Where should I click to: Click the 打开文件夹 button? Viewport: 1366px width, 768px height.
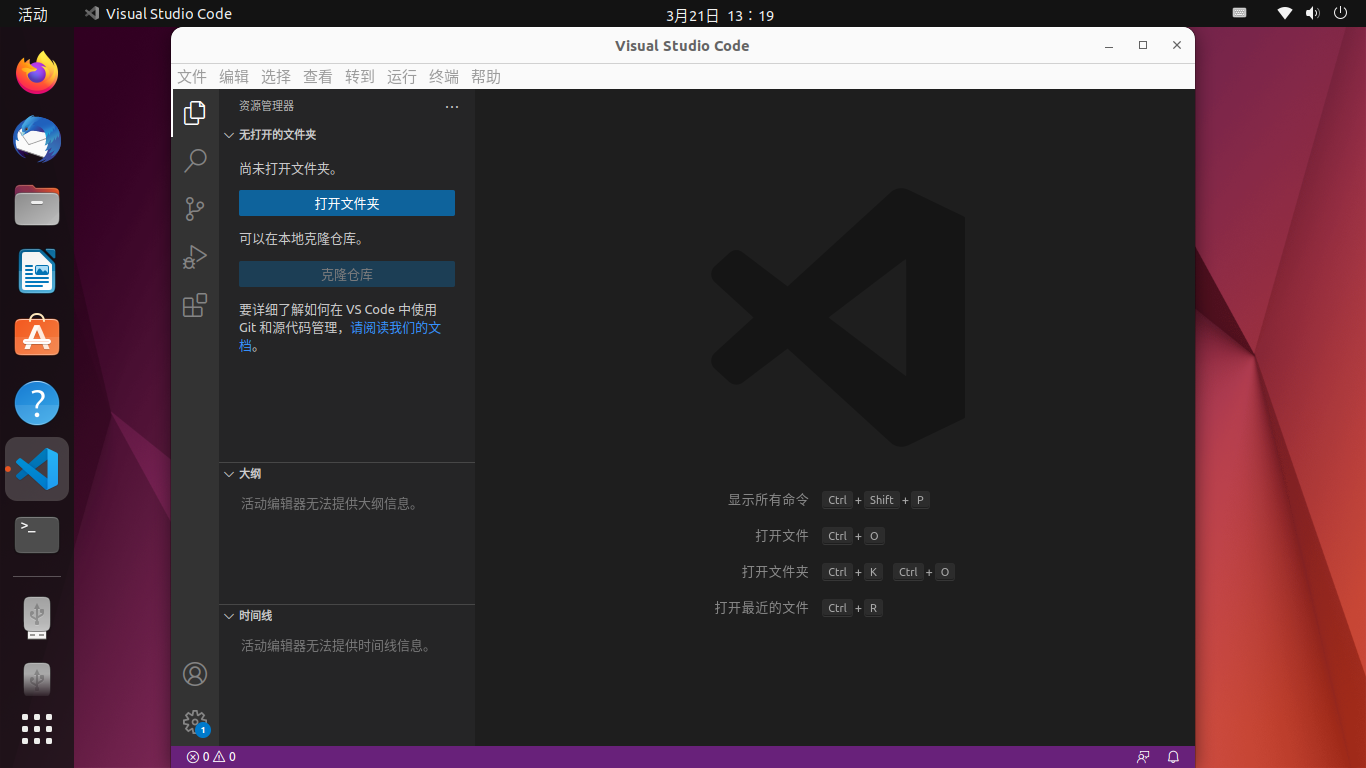coord(347,203)
